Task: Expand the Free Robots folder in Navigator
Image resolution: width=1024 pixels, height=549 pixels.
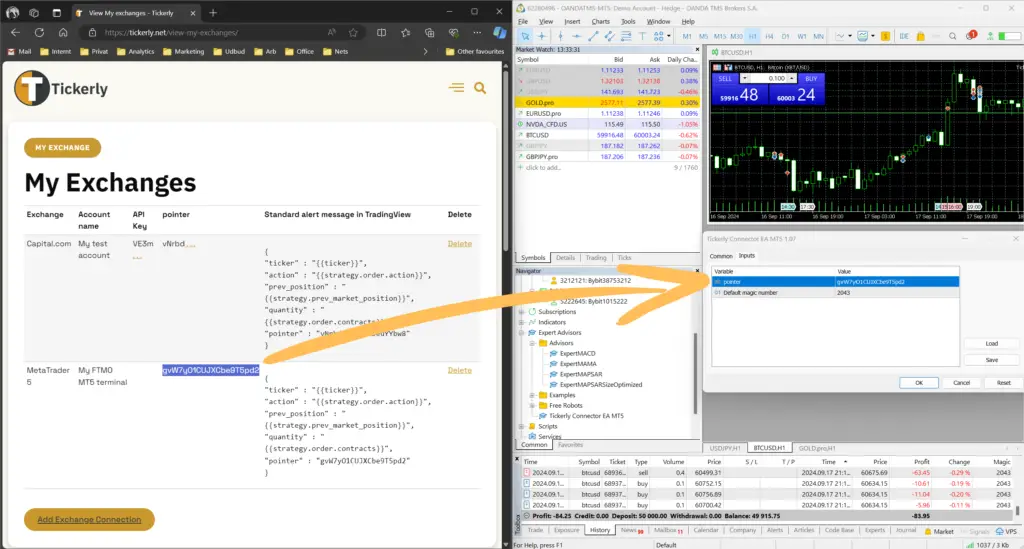Action: pyautogui.click(x=532, y=405)
